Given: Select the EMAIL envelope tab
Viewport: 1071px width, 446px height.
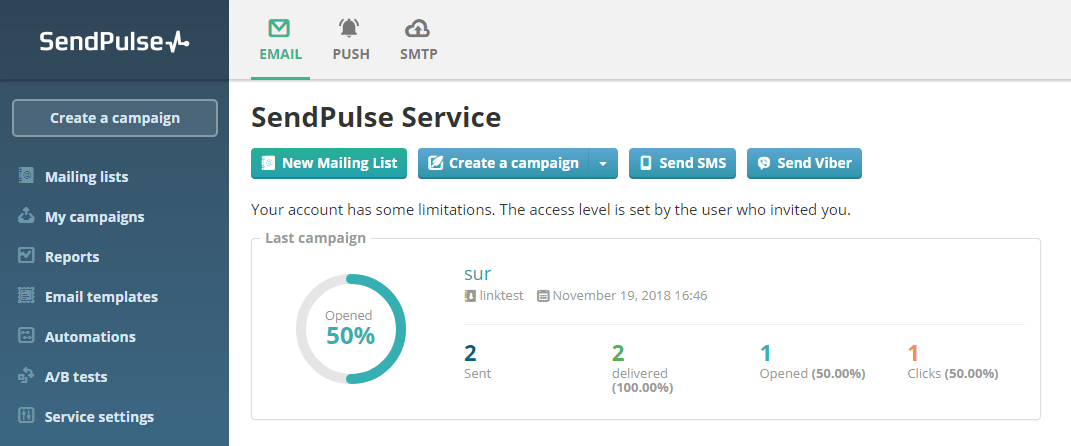Looking at the screenshot, I should 280,40.
